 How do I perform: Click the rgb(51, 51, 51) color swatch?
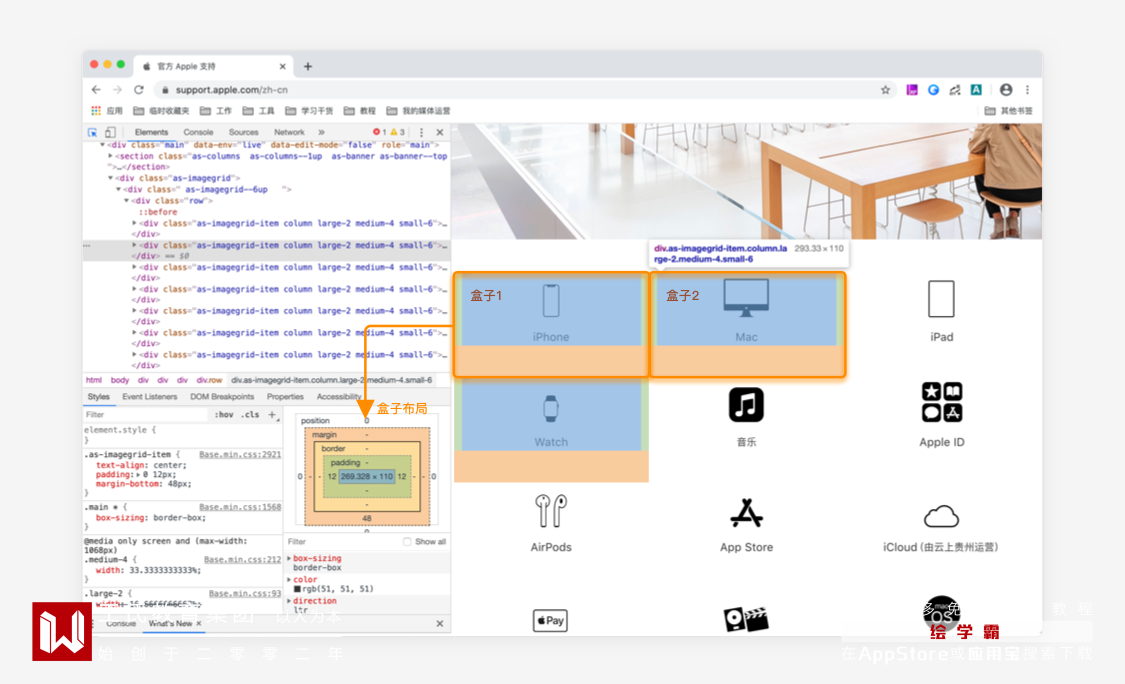point(297,589)
